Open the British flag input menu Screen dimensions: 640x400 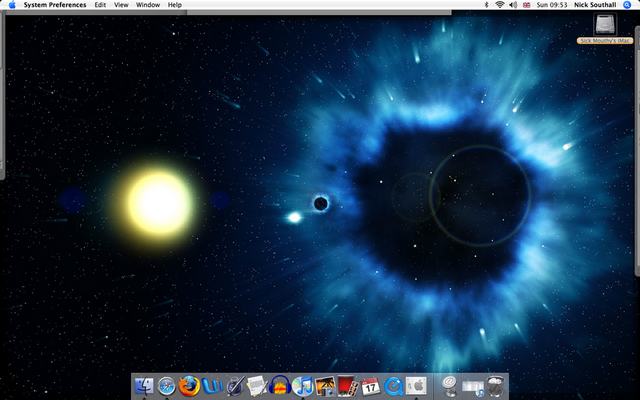point(527,5)
